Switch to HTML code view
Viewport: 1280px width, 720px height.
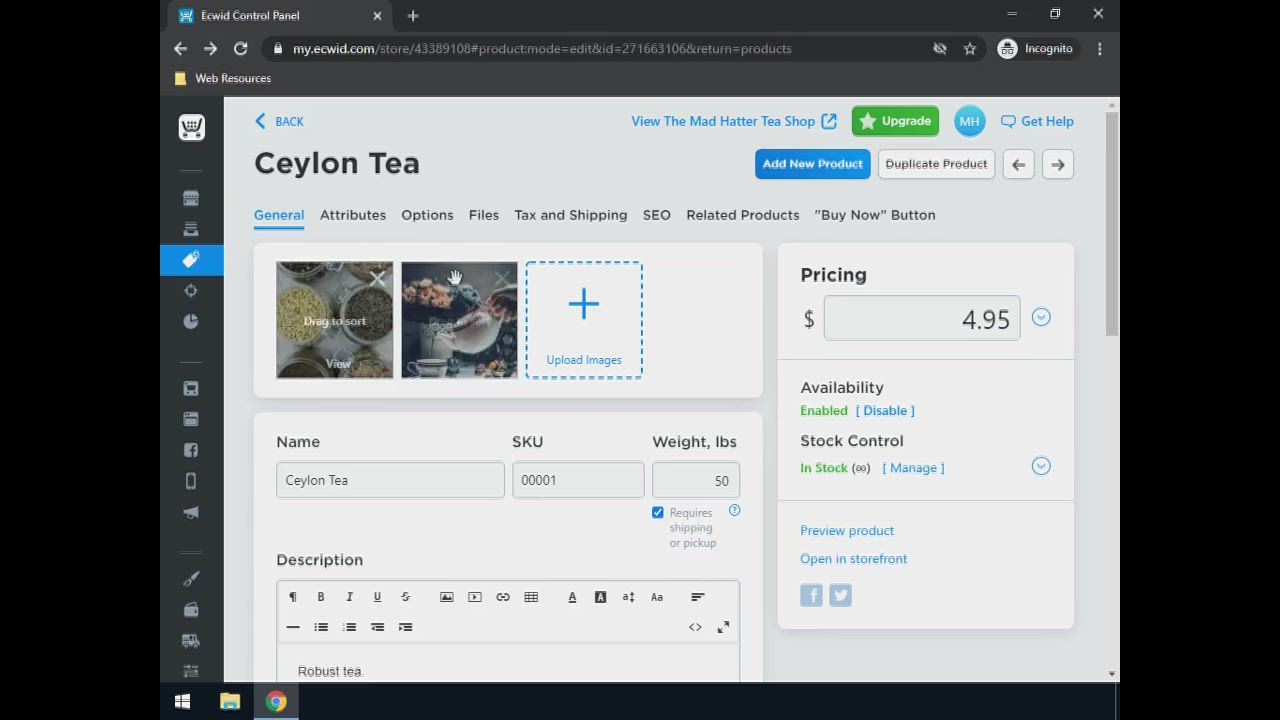[x=695, y=627]
